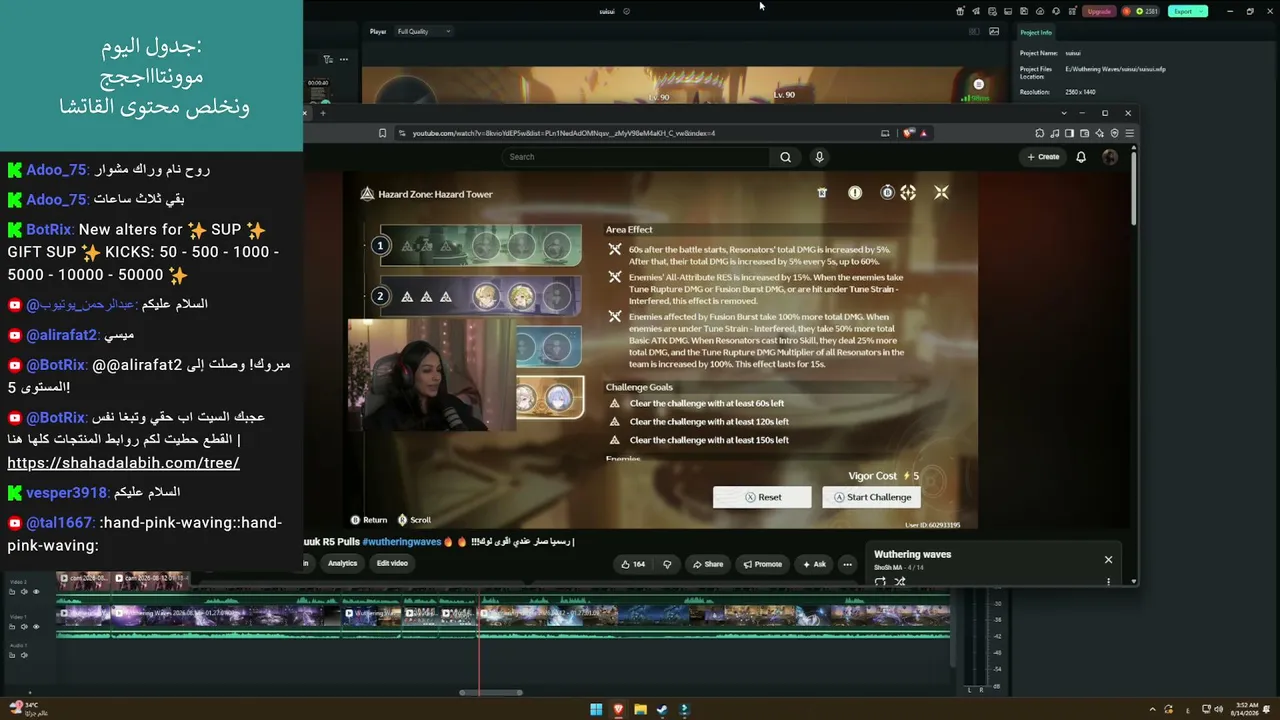Screen dimensions: 1280x720
Task: Hide the Video 2 track
Action: point(36,592)
